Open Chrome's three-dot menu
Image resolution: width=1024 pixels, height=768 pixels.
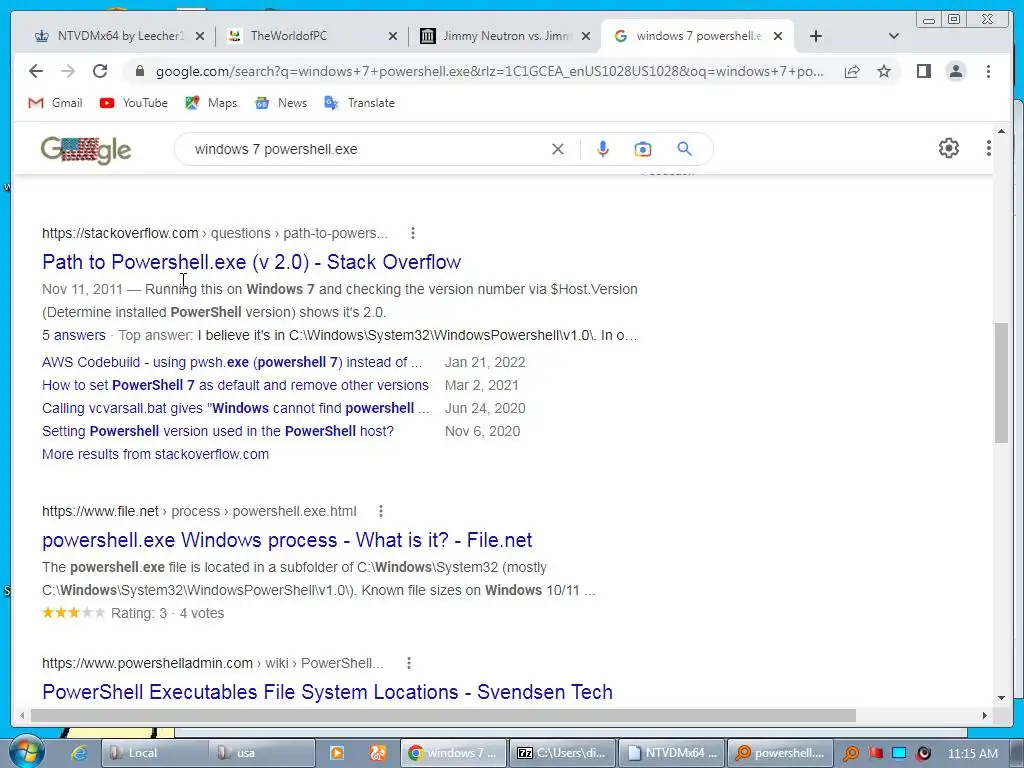click(x=988, y=71)
